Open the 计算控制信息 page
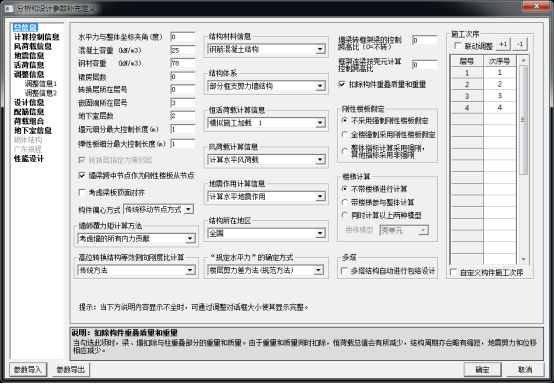Image resolution: width=554 pixels, height=384 pixels. pos(36,37)
